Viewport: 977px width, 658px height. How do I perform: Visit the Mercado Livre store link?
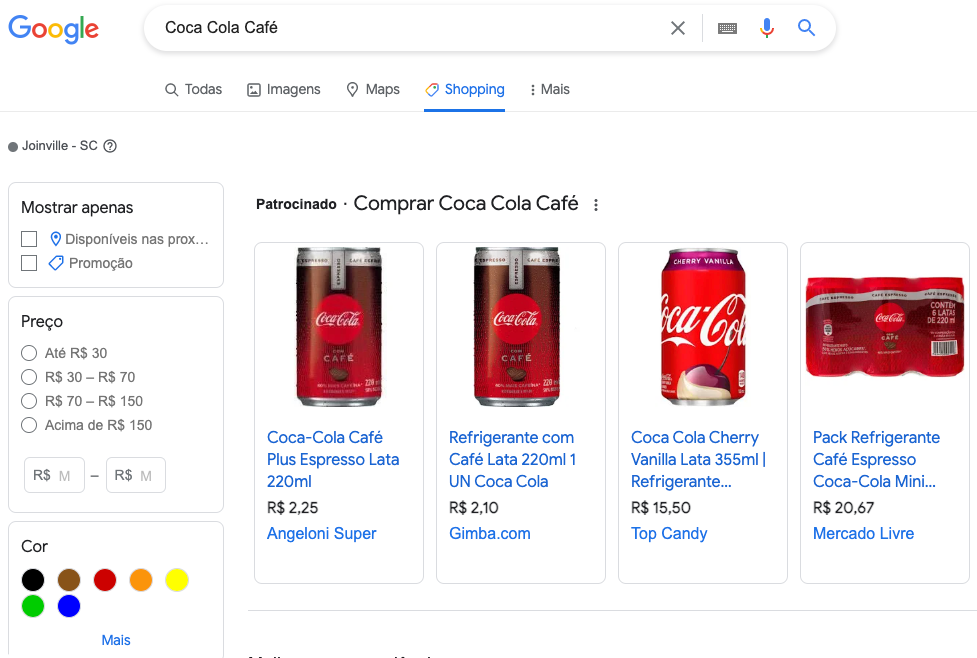click(864, 533)
